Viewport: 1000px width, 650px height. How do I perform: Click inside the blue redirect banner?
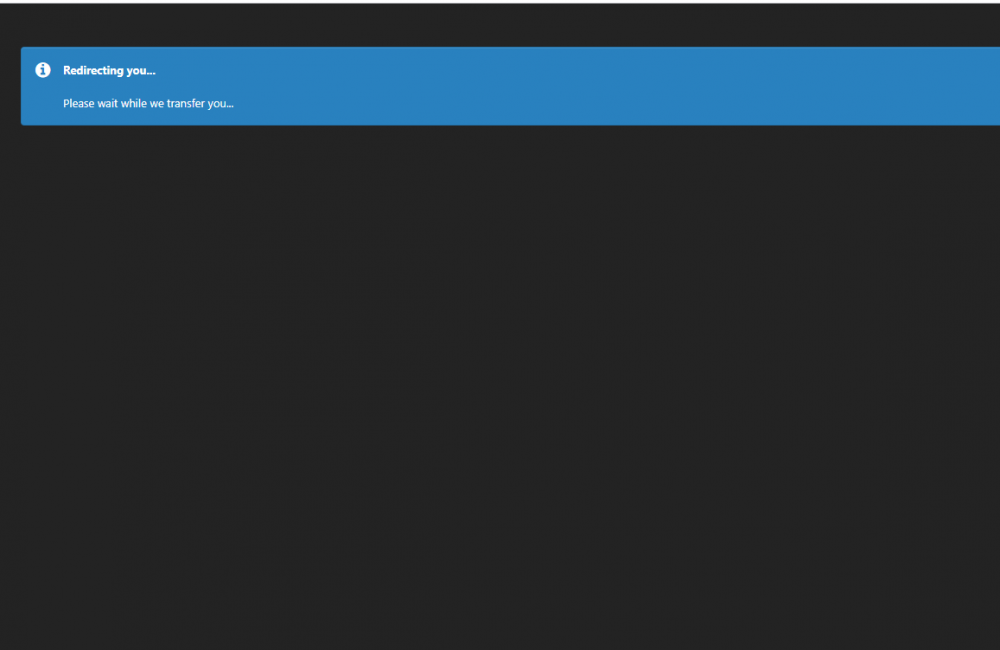point(500,86)
